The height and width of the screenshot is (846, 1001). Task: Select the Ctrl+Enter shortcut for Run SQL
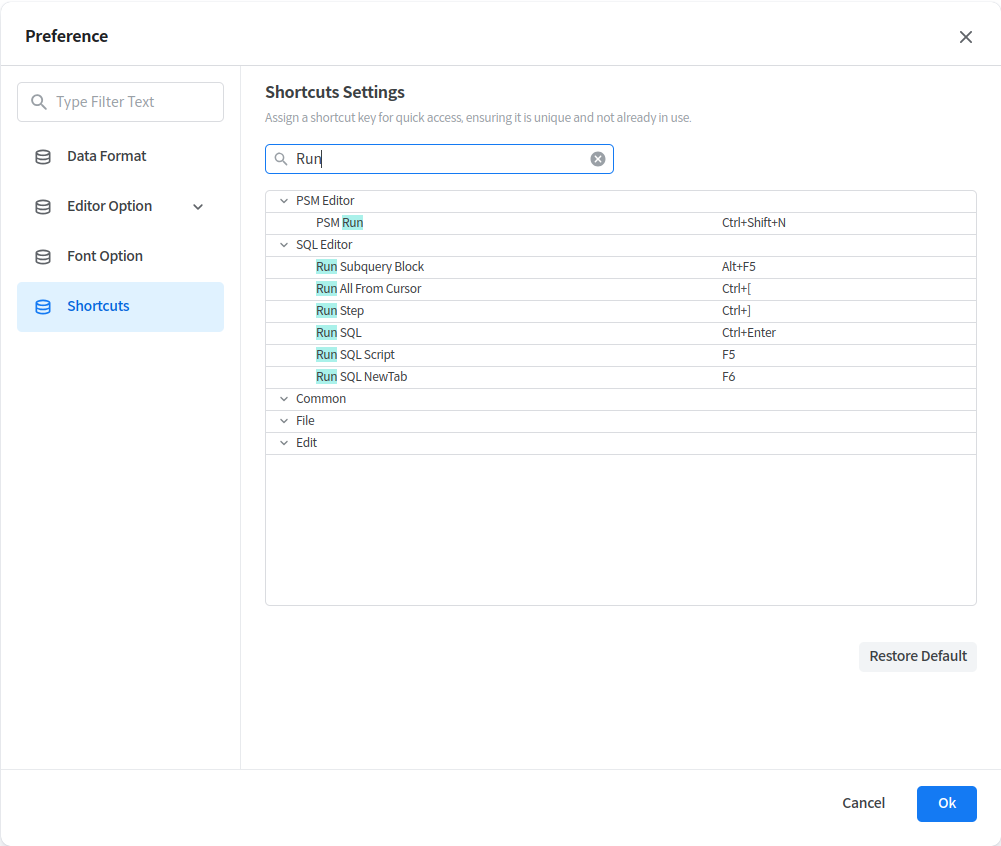click(x=748, y=333)
